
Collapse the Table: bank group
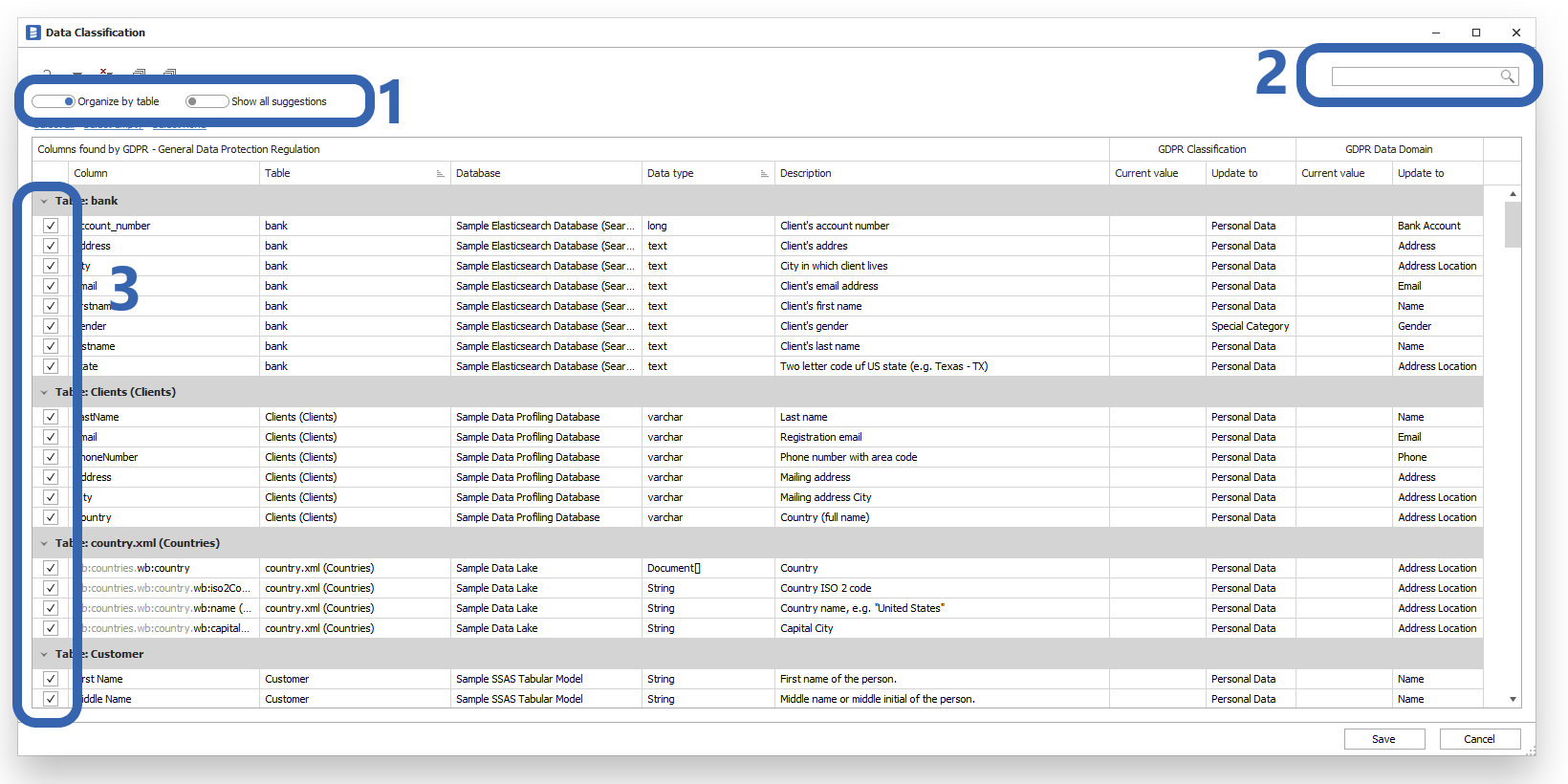[x=44, y=201]
